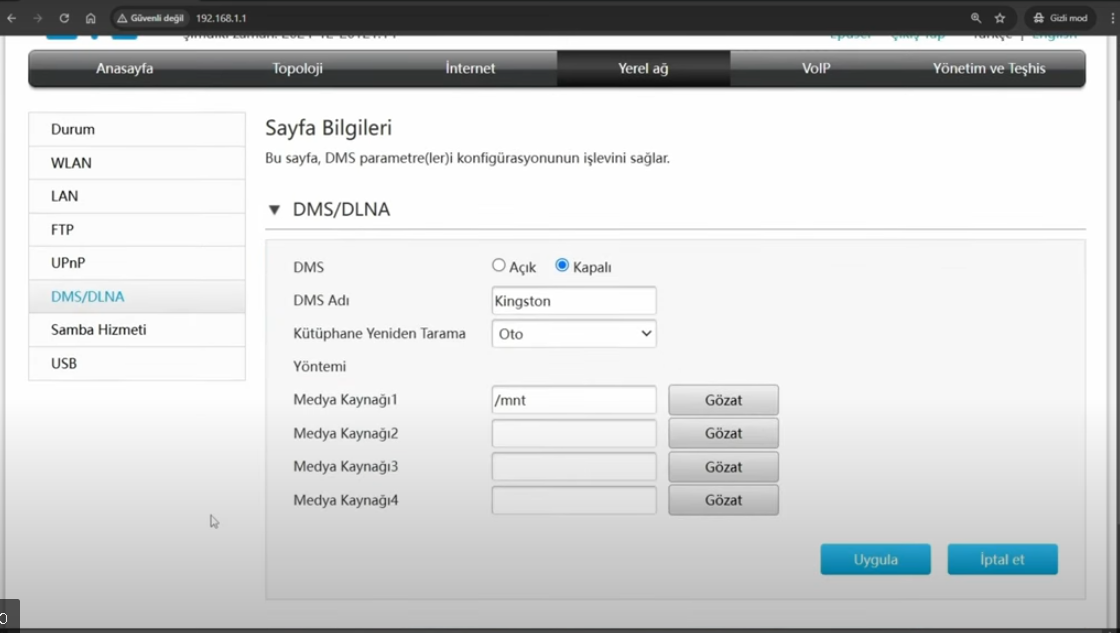Browse for Medya Kaynağı1 with Gözat
This screenshot has height=633, width=1120.
click(723, 399)
